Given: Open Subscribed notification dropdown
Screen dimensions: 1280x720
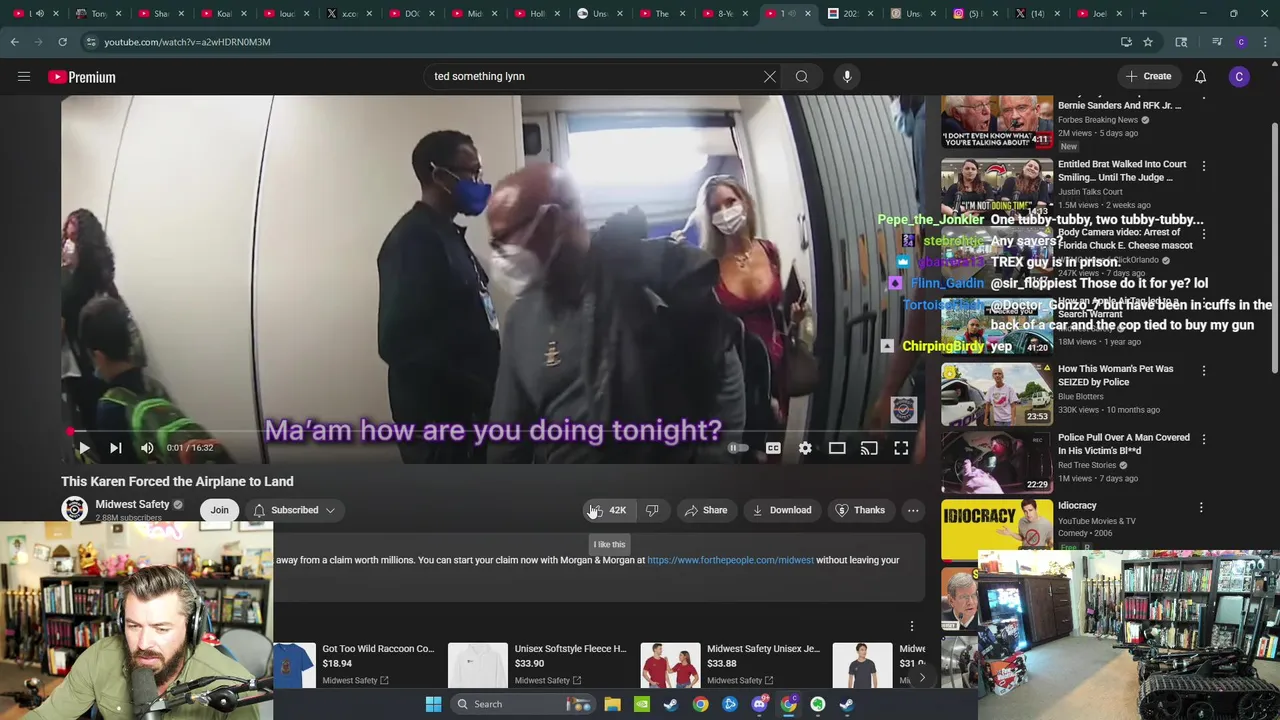Looking at the screenshot, I should pyautogui.click(x=294, y=510).
